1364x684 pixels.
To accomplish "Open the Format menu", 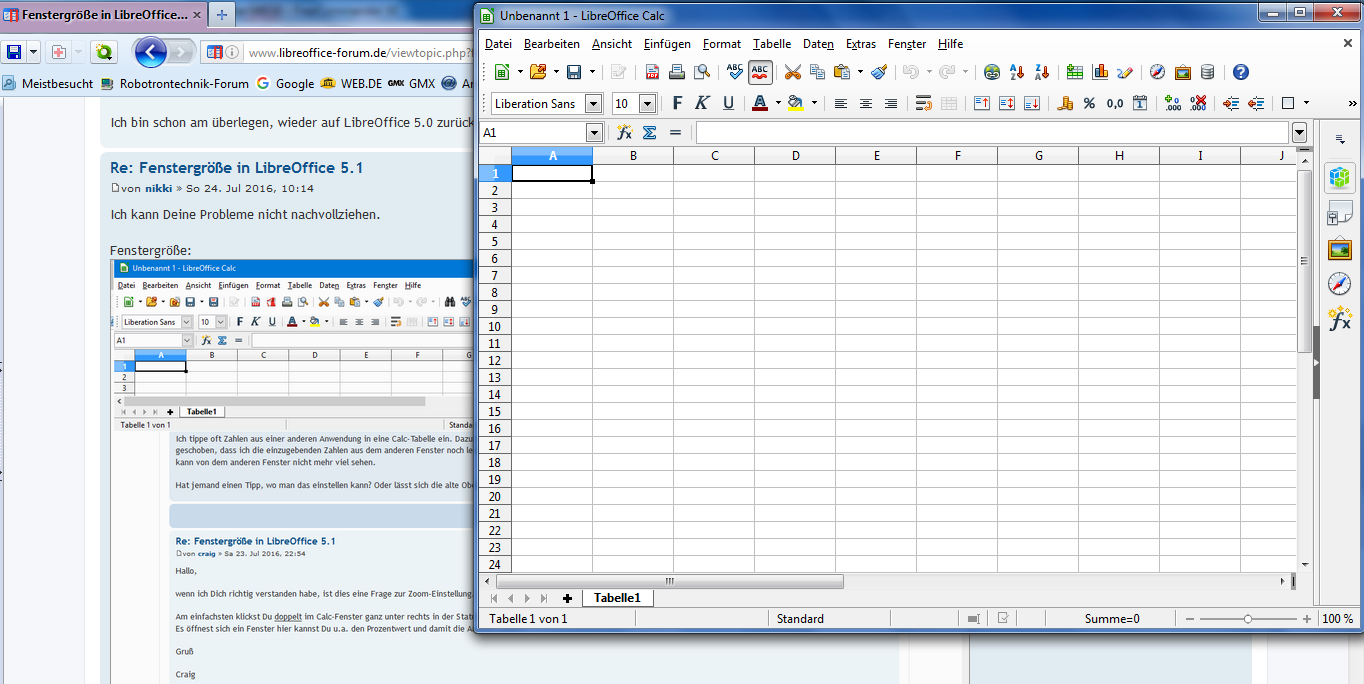I will tap(722, 44).
